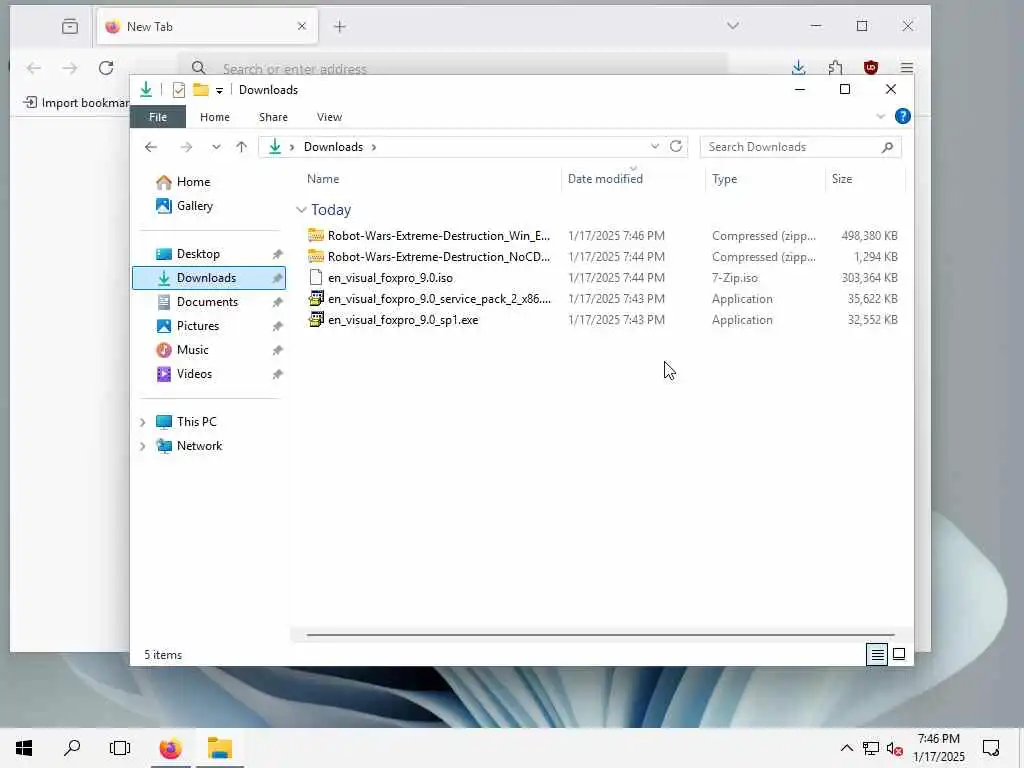This screenshot has height=768, width=1024.
Task: Select Downloads in the sidebar
Action: tap(209, 278)
